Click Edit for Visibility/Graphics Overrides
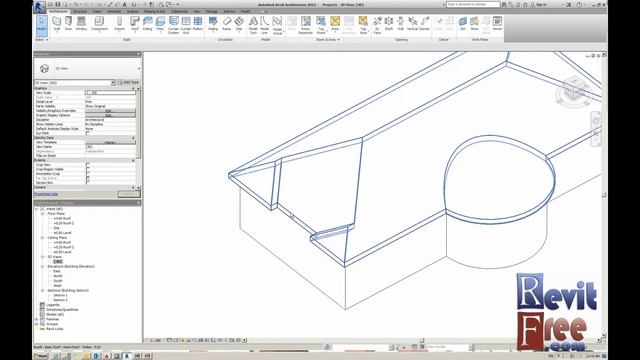This screenshot has width=640, height=360. click(x=110, y=111)
